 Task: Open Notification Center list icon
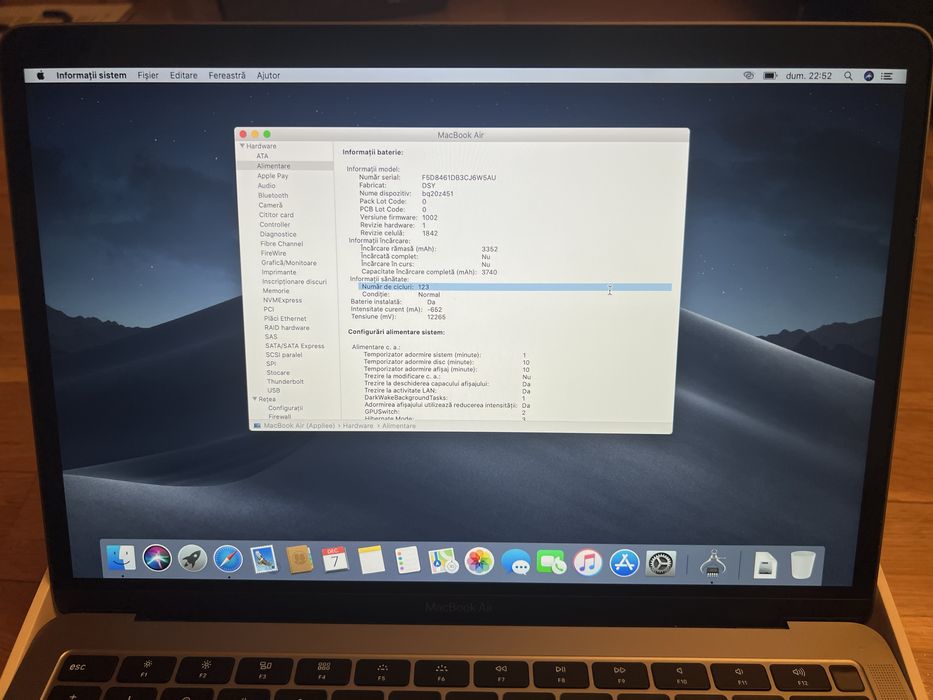click(887, 76)
